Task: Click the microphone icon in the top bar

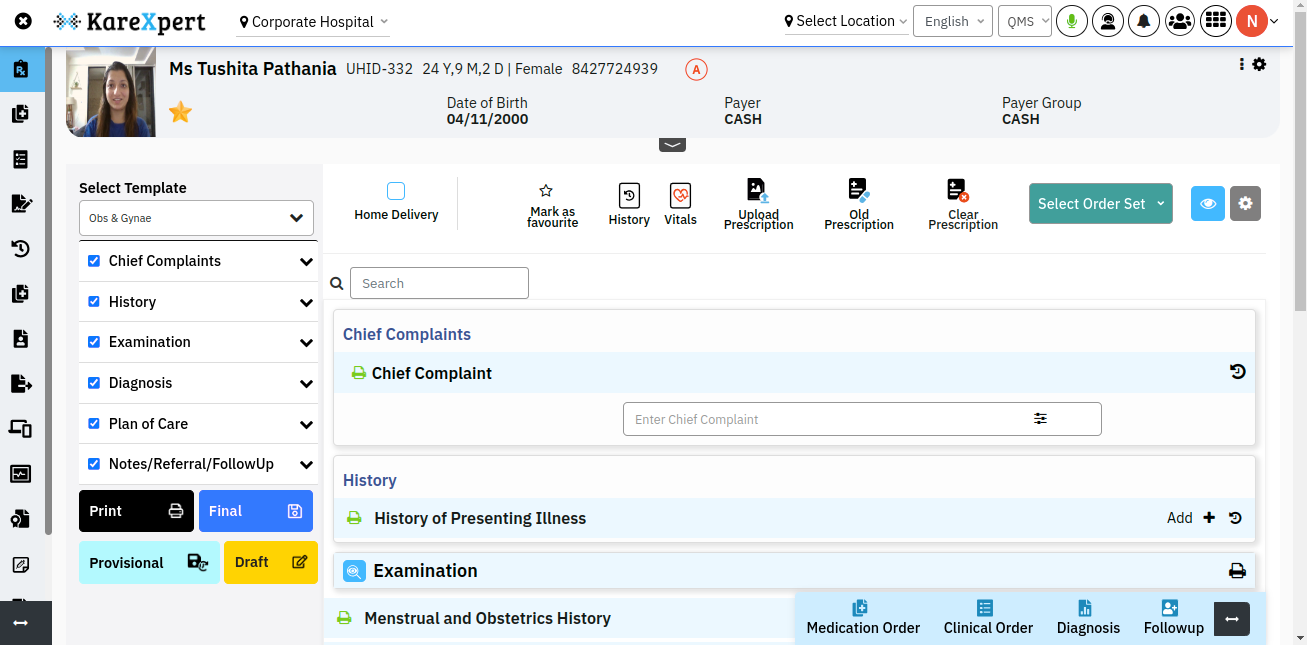Action: coord(1071,20)
